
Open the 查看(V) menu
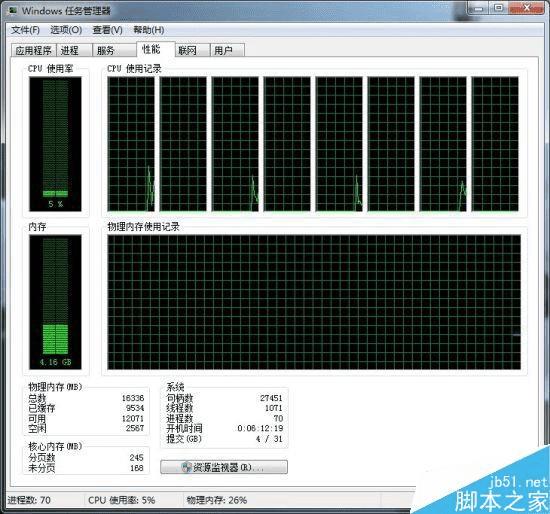[x=108, y=30]
